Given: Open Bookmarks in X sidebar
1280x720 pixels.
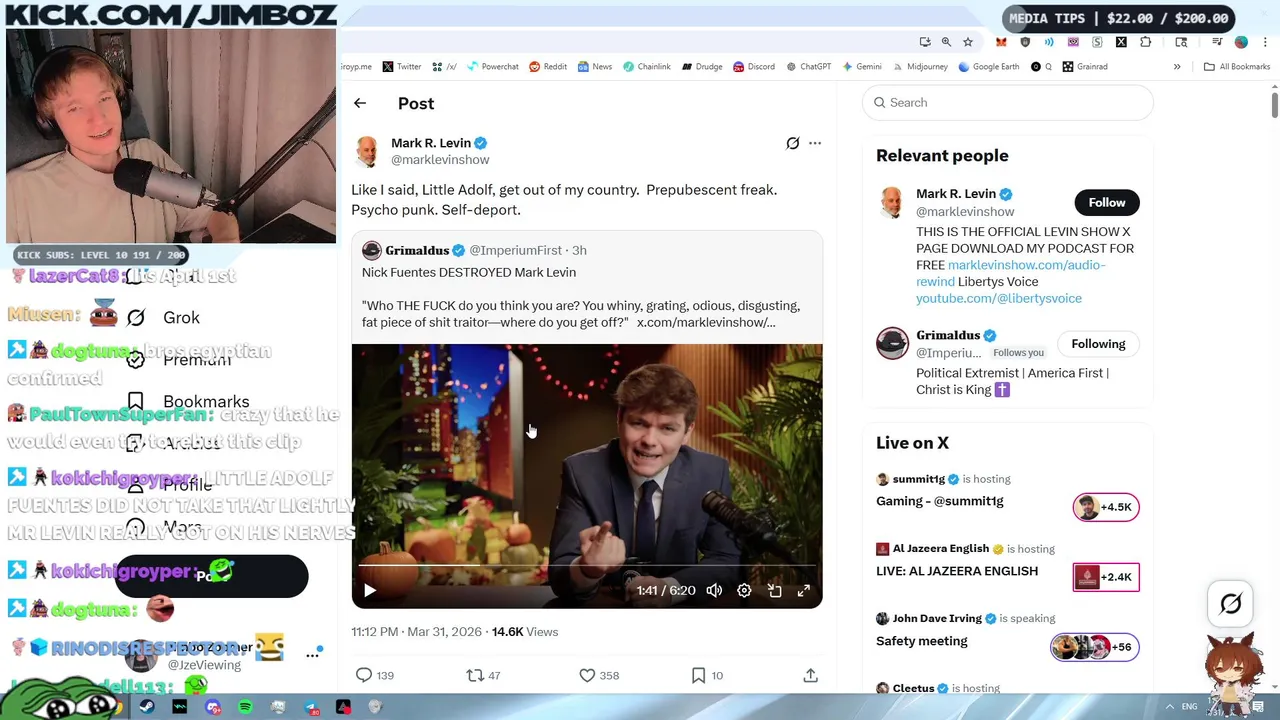Looking at the screenshot, I should [x=190, y=402].
